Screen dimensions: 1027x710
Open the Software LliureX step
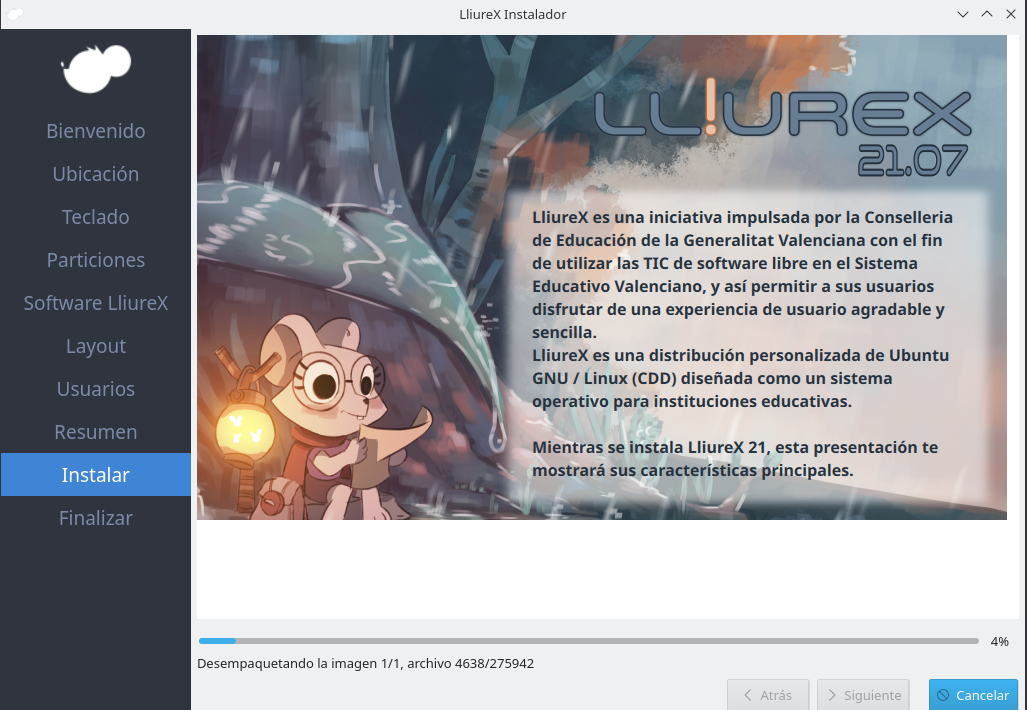pos(96,303)
